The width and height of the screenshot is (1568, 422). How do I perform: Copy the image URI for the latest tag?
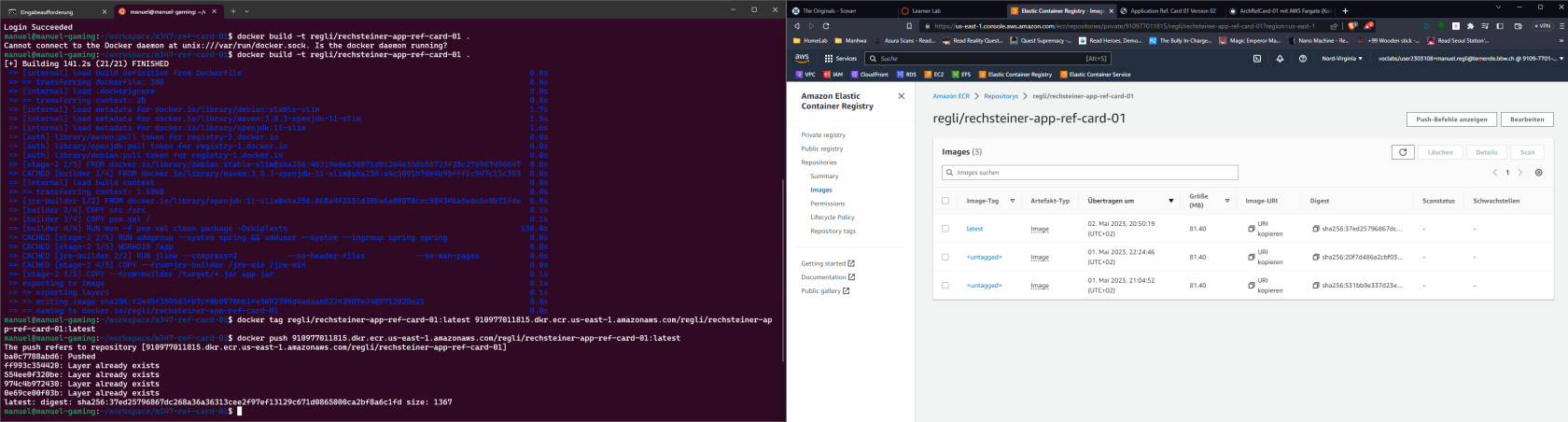tap(1252, 229)
